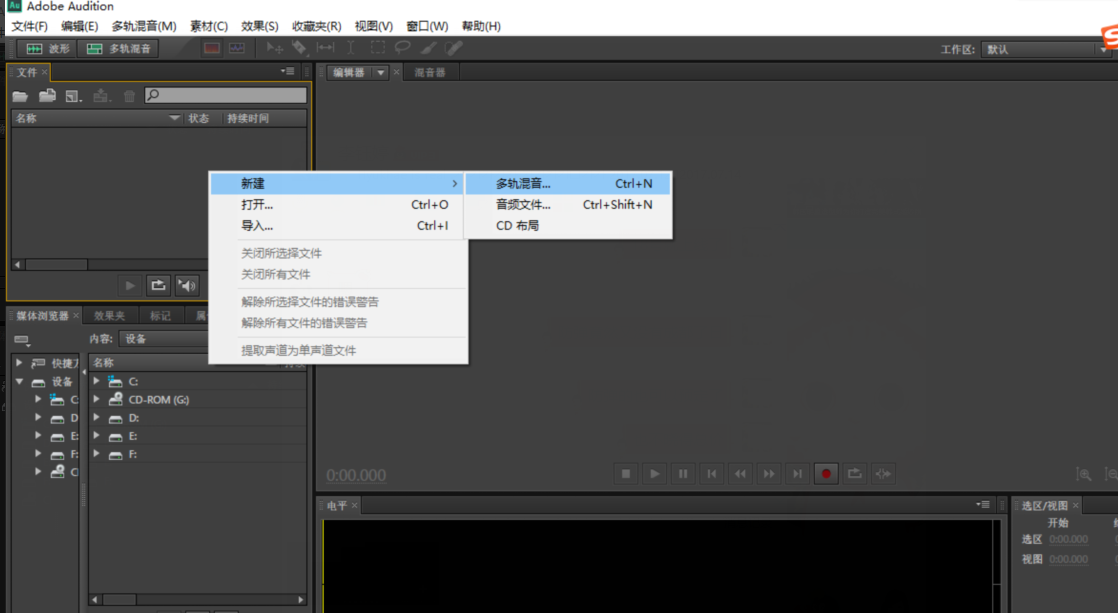The image size is (1118, 613).
Task: Click the 名称 column sort arrow in 文件 panel
Action: coord(174,118)
